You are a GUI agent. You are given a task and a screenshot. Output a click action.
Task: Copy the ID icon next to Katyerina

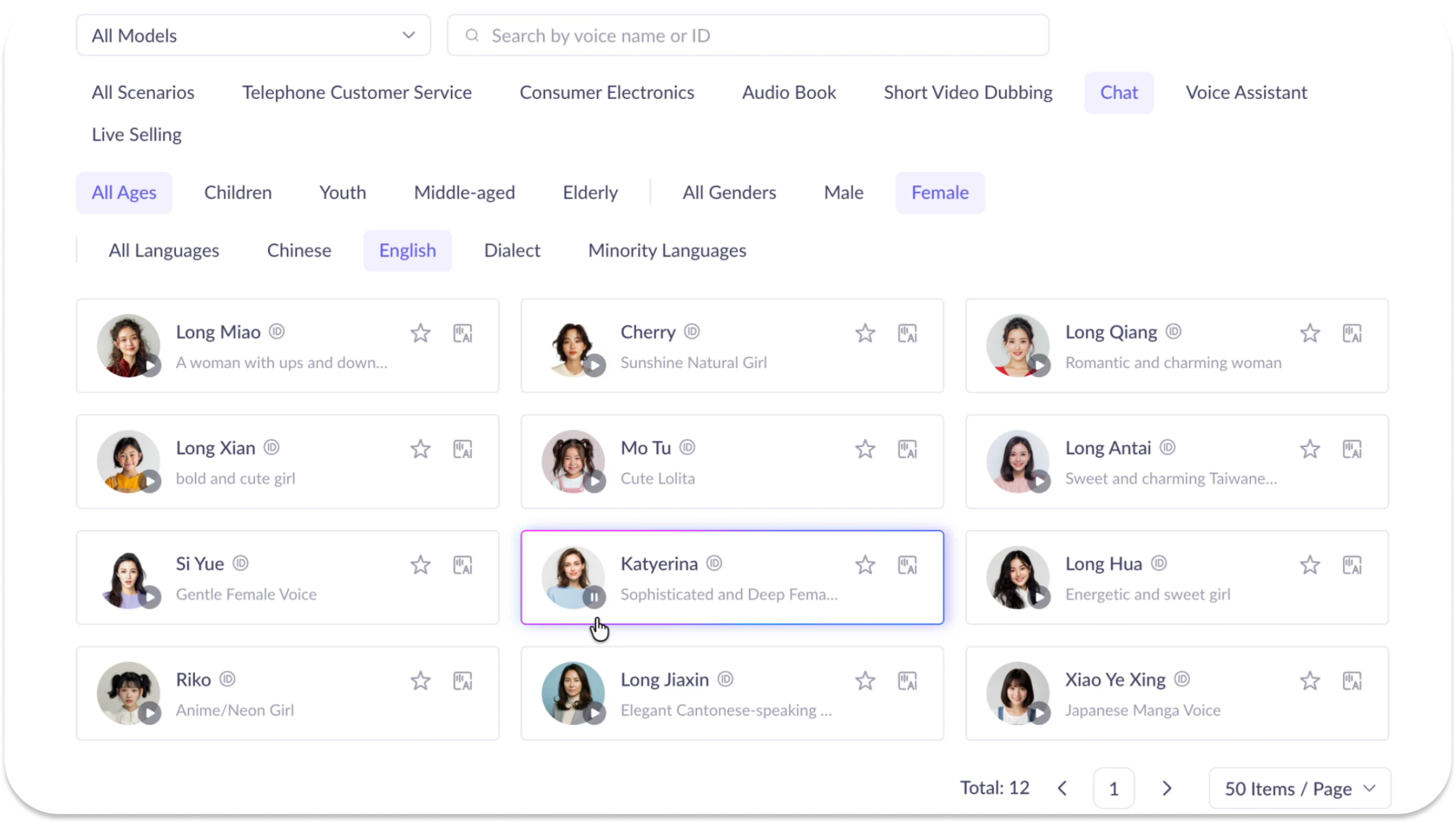tap(714, 563)
